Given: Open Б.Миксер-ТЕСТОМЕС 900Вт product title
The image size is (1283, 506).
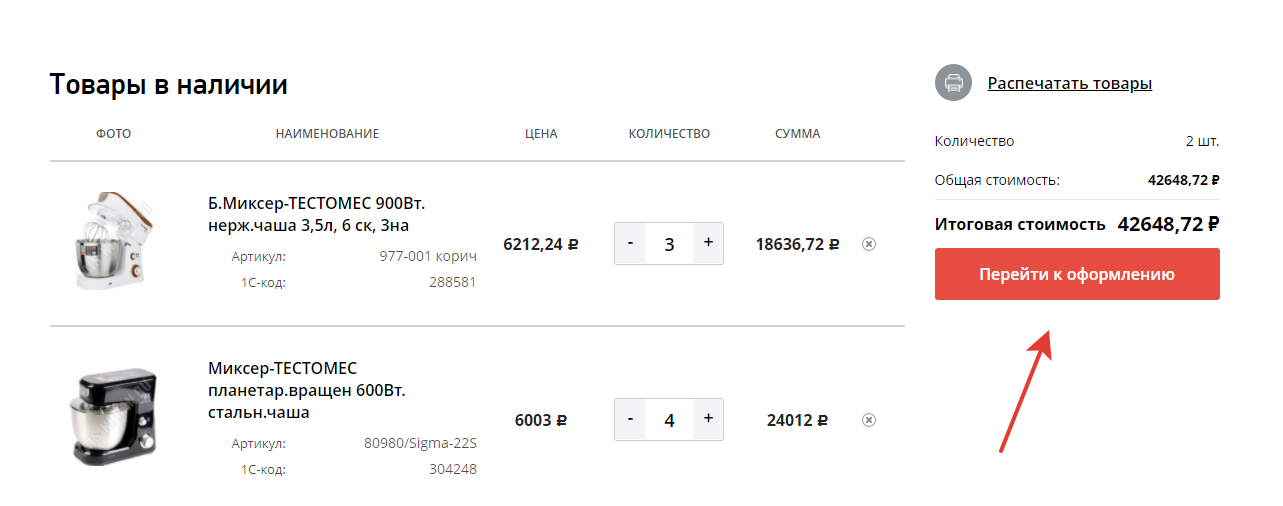Looking at the screenshot, I should pos(317,214).
